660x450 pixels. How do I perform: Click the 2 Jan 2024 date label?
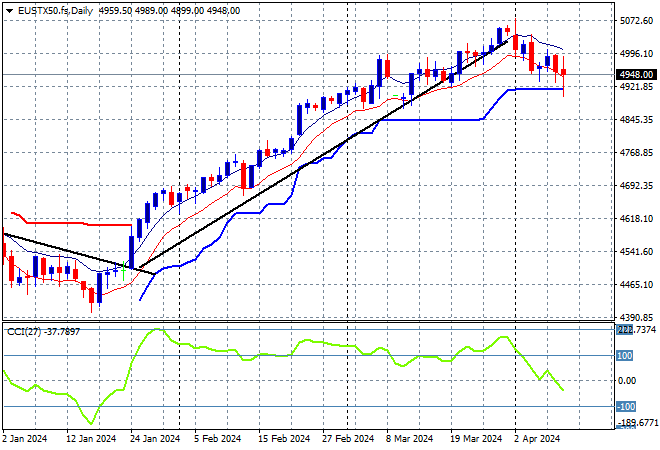pyautogui.click(x=28, y=438)
